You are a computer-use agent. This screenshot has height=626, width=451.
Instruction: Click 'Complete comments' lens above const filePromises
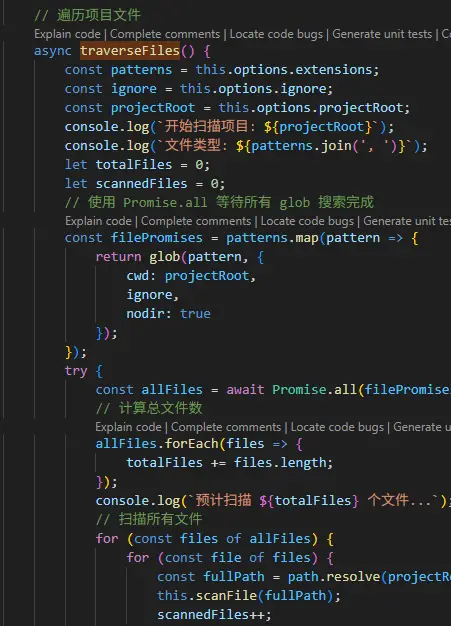point(196,221)
